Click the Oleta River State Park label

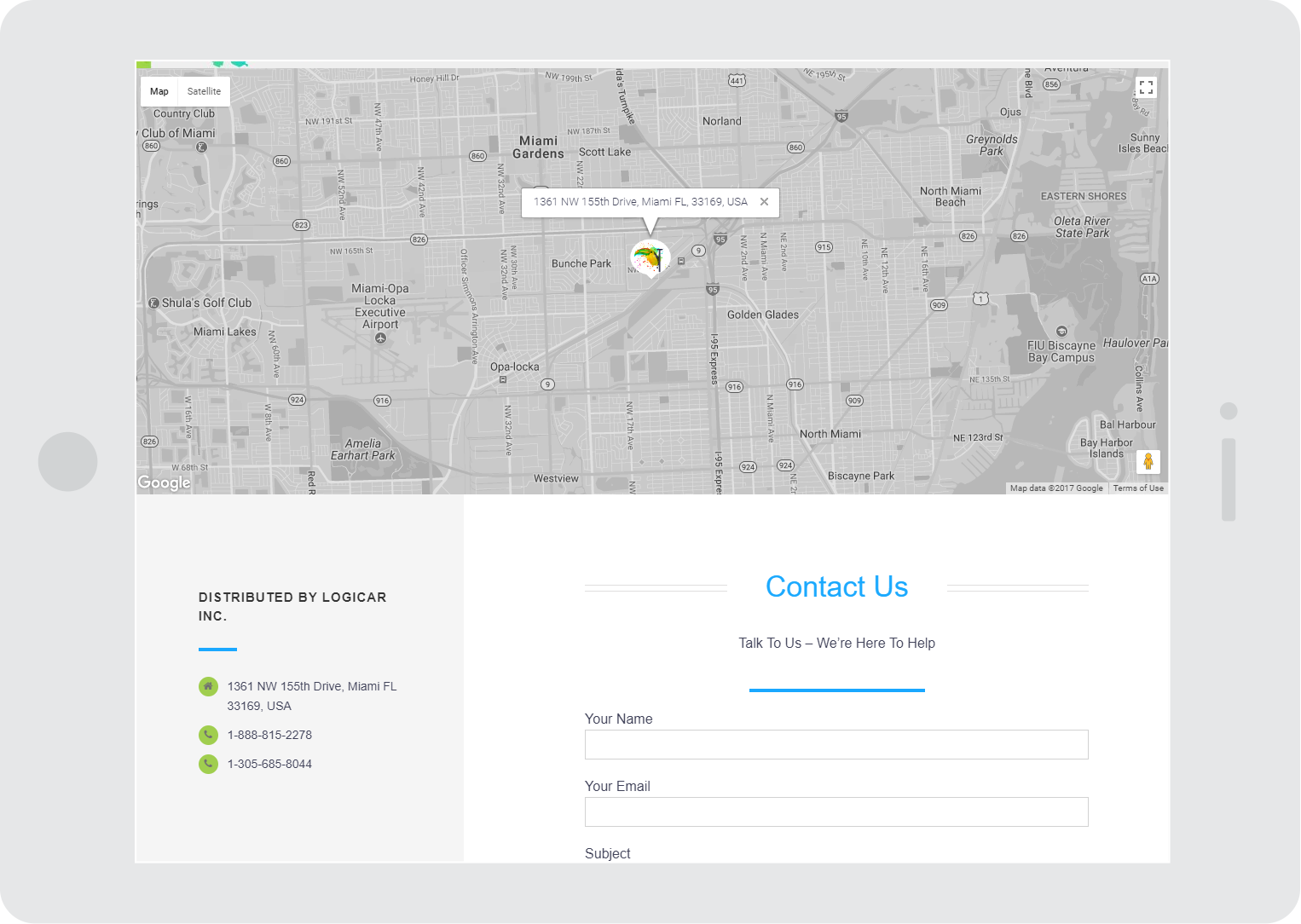click(1082, 227)
